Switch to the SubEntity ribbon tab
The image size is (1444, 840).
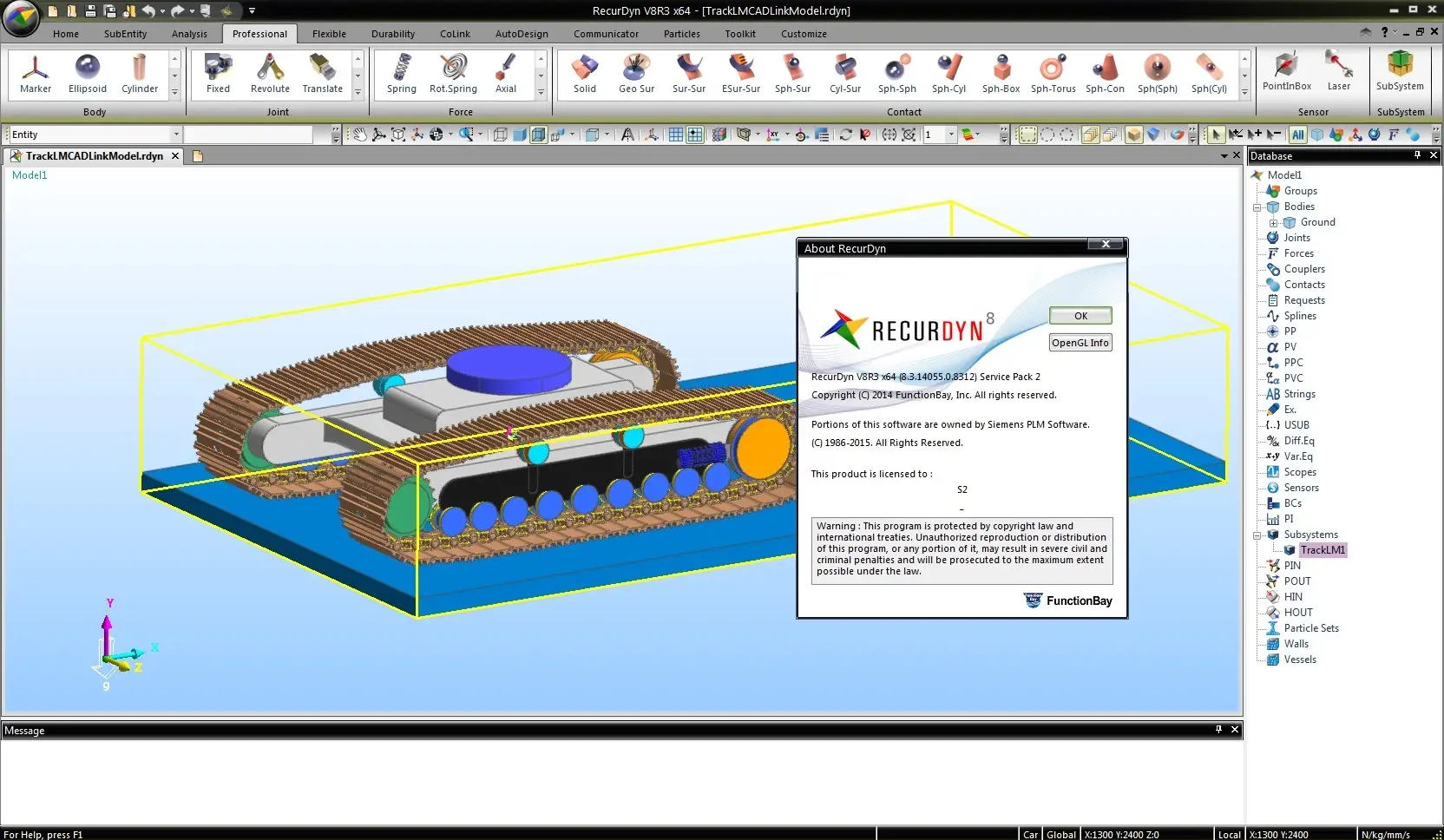click(x=126, y=34)
